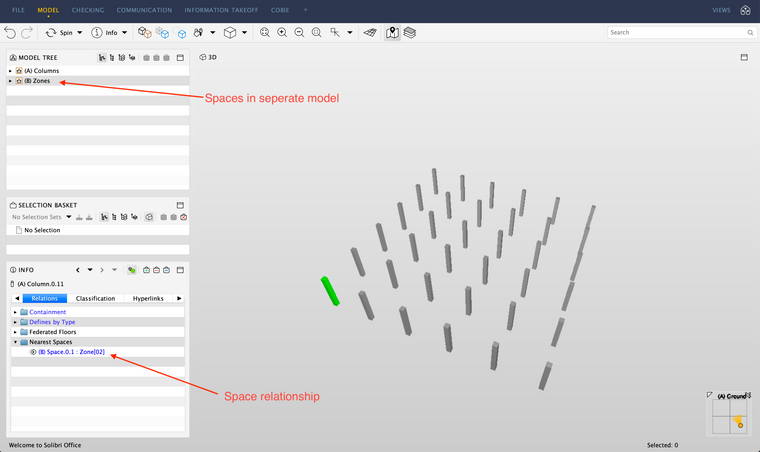The width and height of the screenshot is (760, 452).
Task: Toggle Selection Basket hierarchy mode
Action: point(104,217)
